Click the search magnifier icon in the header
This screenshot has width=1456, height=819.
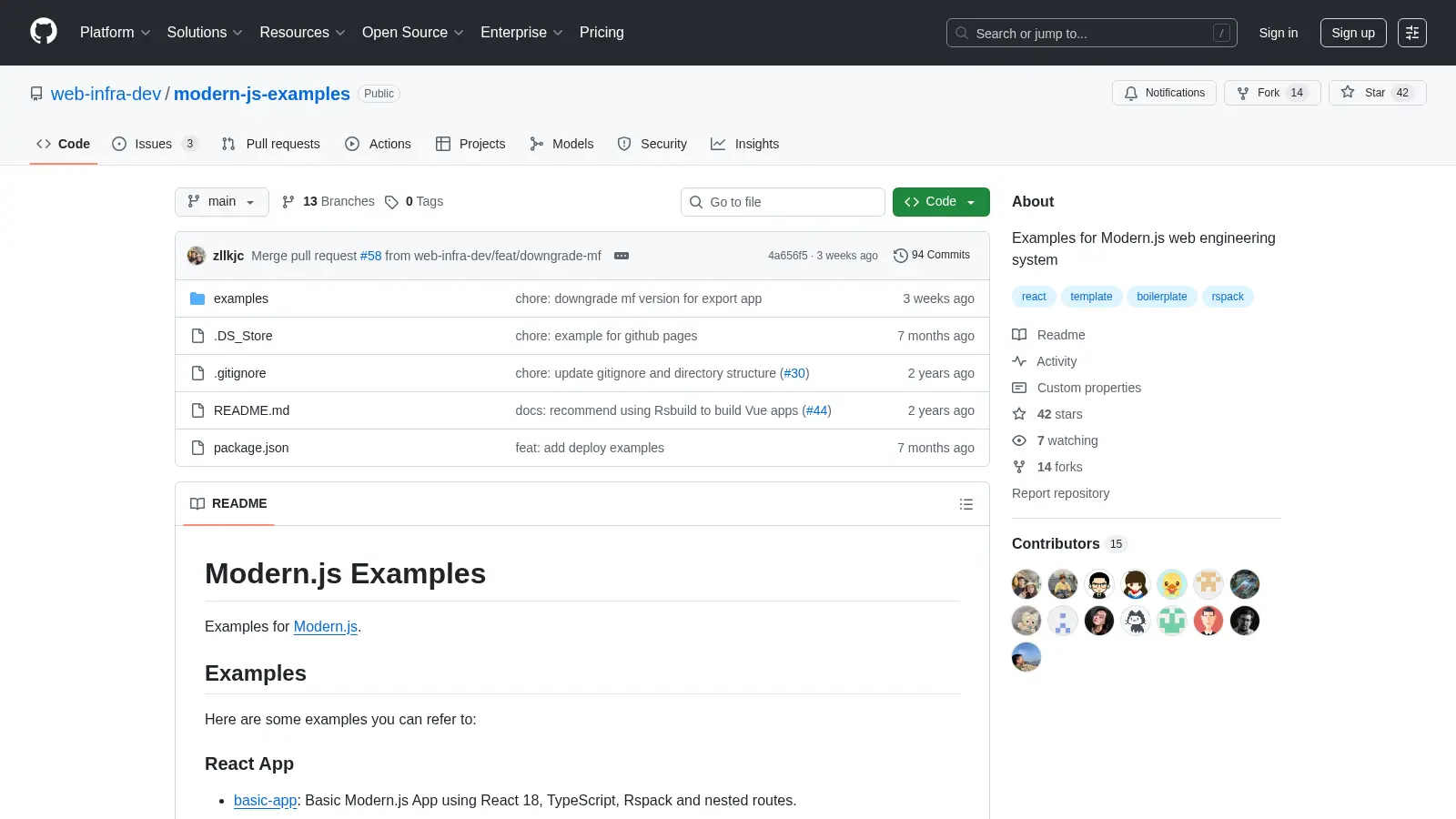pos(962,33)
